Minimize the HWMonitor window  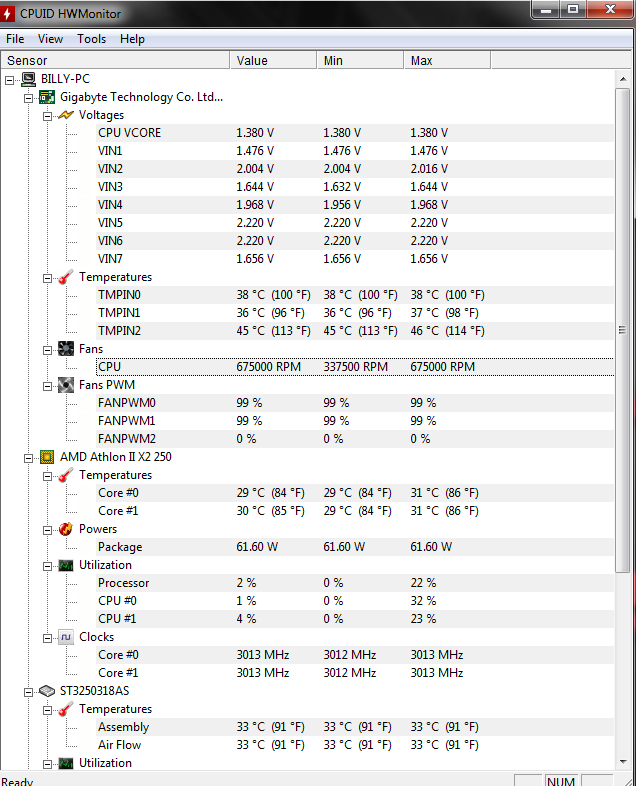click(546, 10)
